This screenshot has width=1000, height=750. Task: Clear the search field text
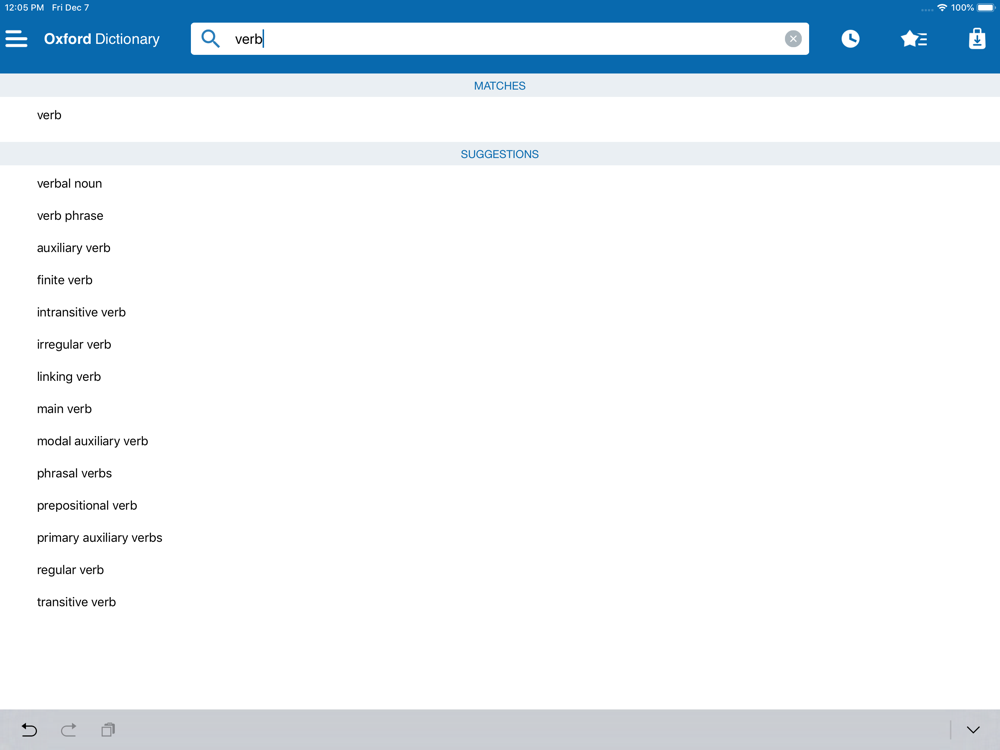coord(793,39)
